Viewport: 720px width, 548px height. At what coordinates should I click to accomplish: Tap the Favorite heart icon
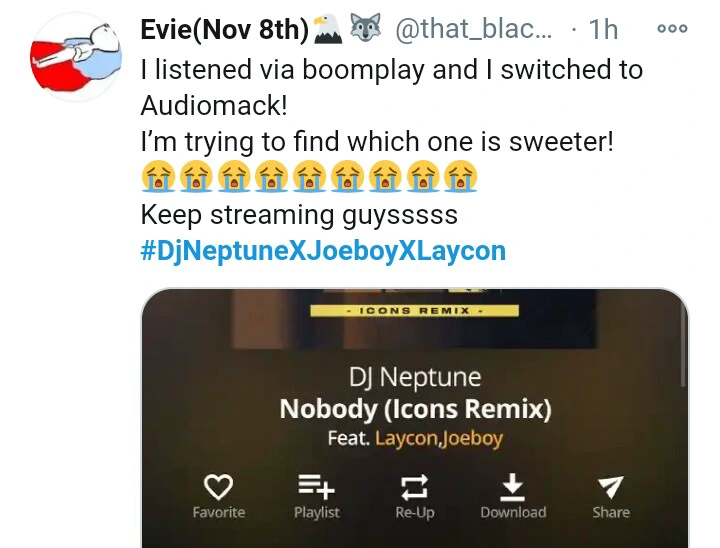click(218, 487)
